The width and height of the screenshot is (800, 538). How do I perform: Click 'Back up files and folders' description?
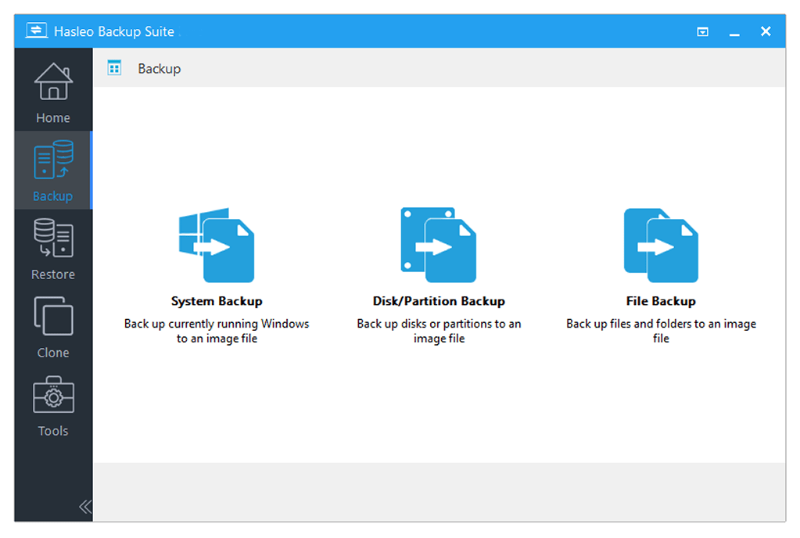[x=661, y=331]
